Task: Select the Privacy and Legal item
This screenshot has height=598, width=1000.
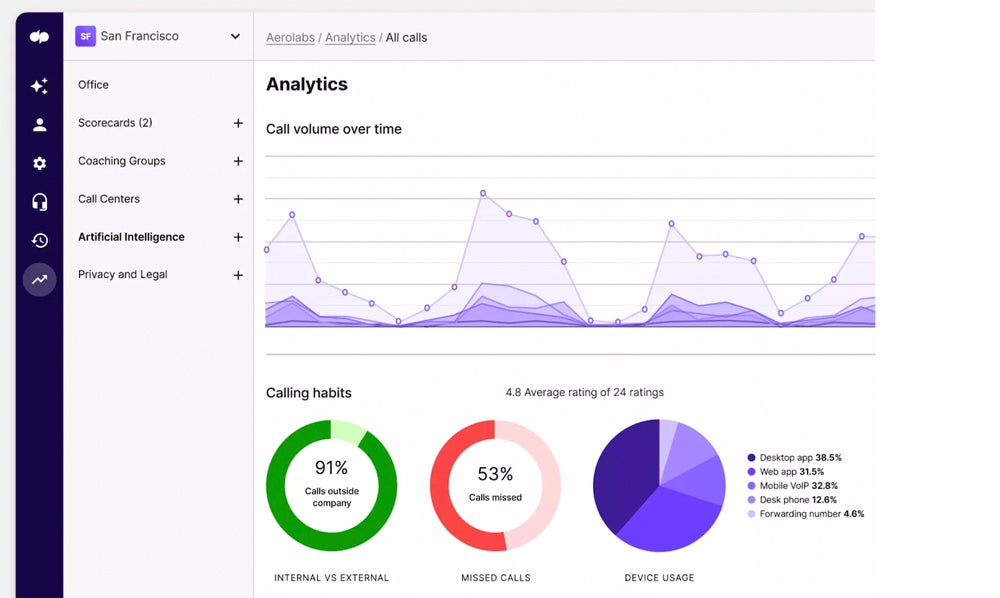Action: (x=122, y=274)
